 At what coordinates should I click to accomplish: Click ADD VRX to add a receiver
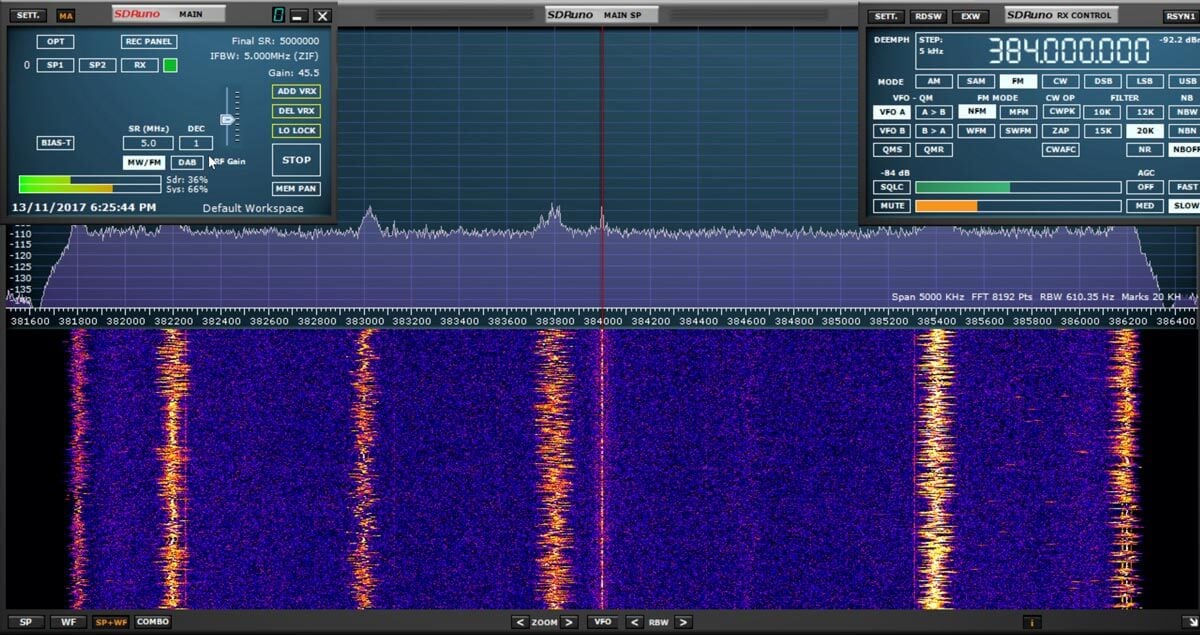tap(295, 91)
